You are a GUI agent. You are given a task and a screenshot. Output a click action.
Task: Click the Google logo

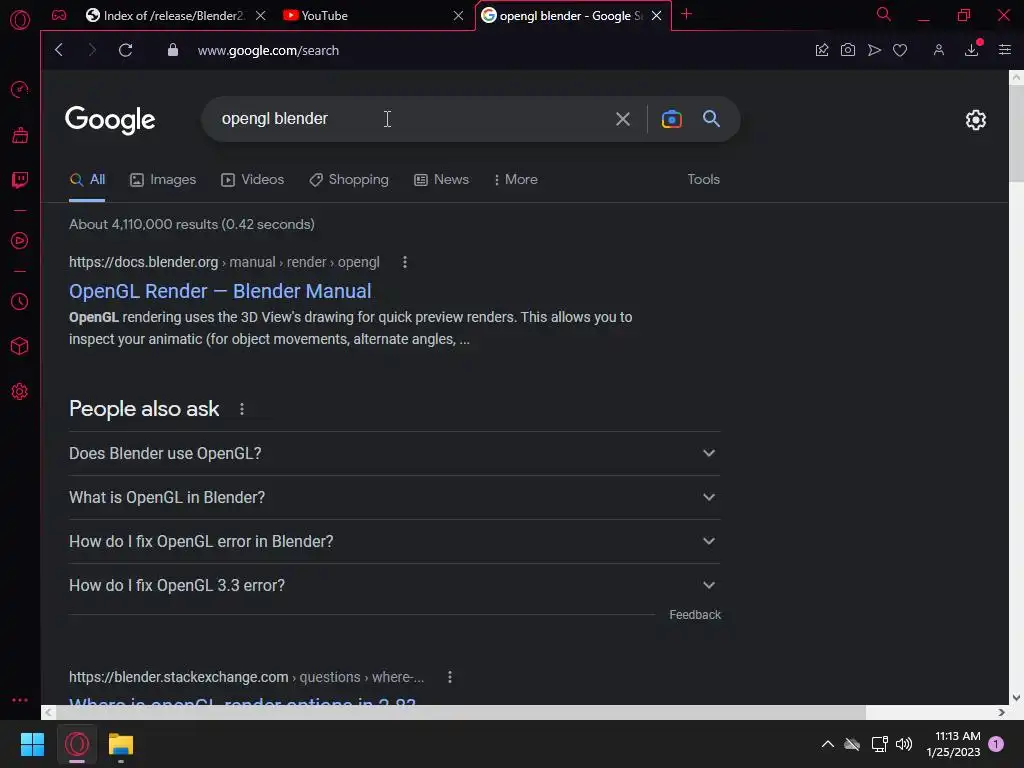click(x=110, y=120)
